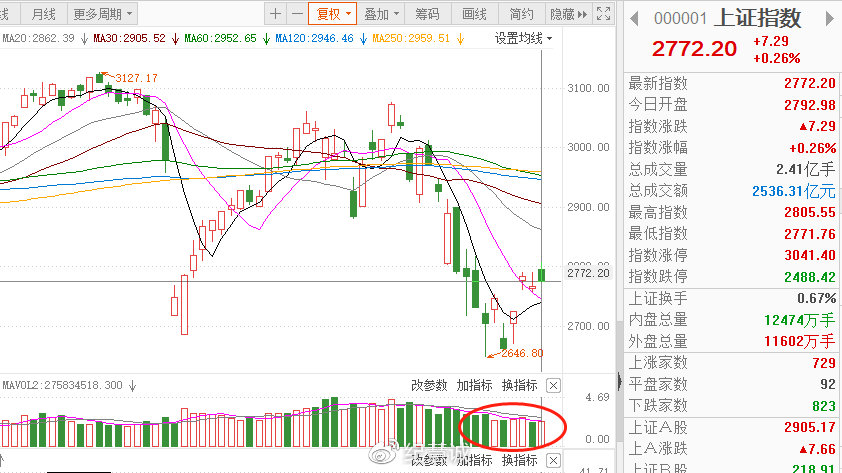Zoom in chart with plus button

click(x=275, y=14)
